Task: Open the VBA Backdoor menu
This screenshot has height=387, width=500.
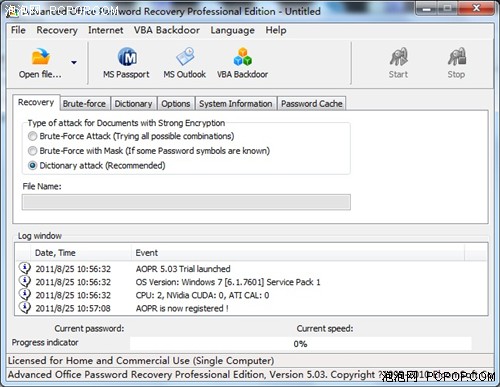Action: coord(167,30)
